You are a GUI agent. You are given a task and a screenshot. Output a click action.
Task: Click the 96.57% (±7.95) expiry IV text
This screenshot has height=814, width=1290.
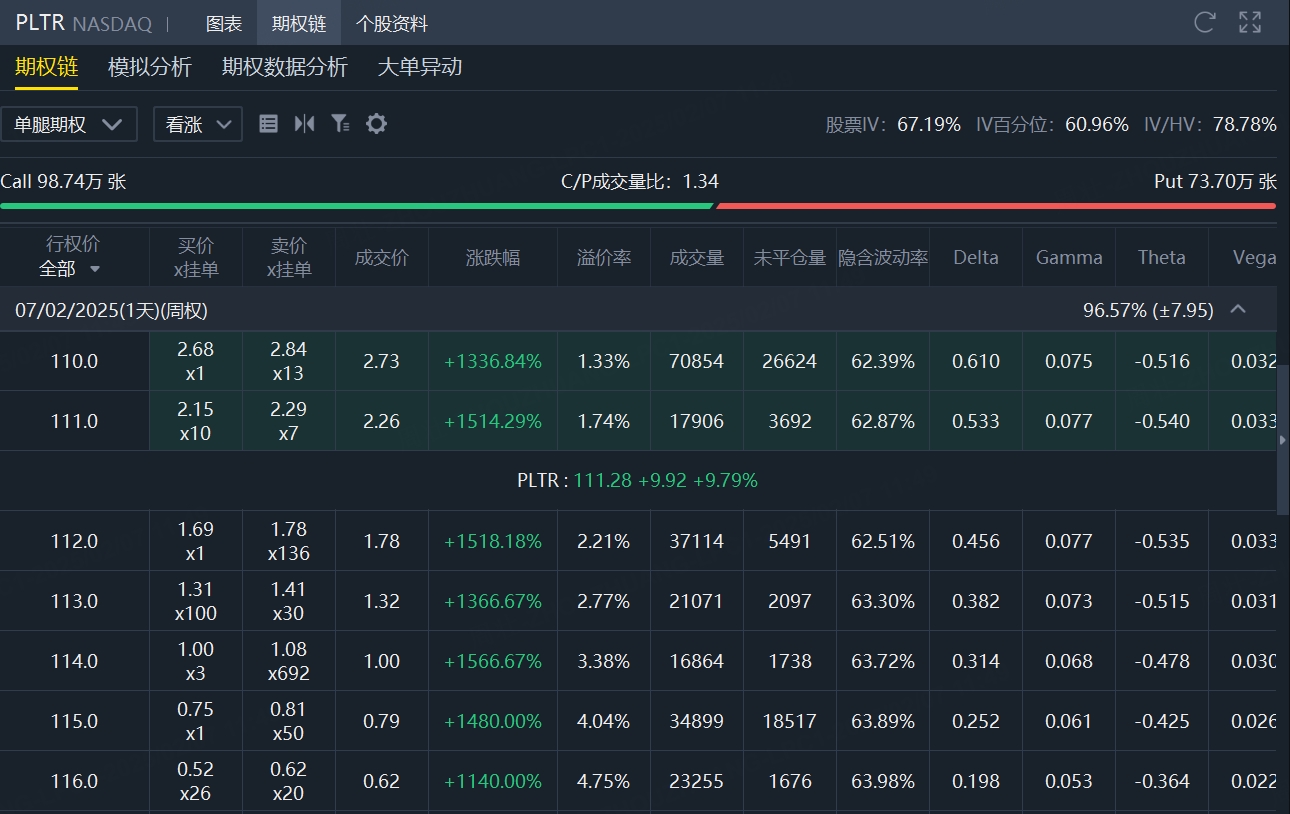click(1148, 310)
